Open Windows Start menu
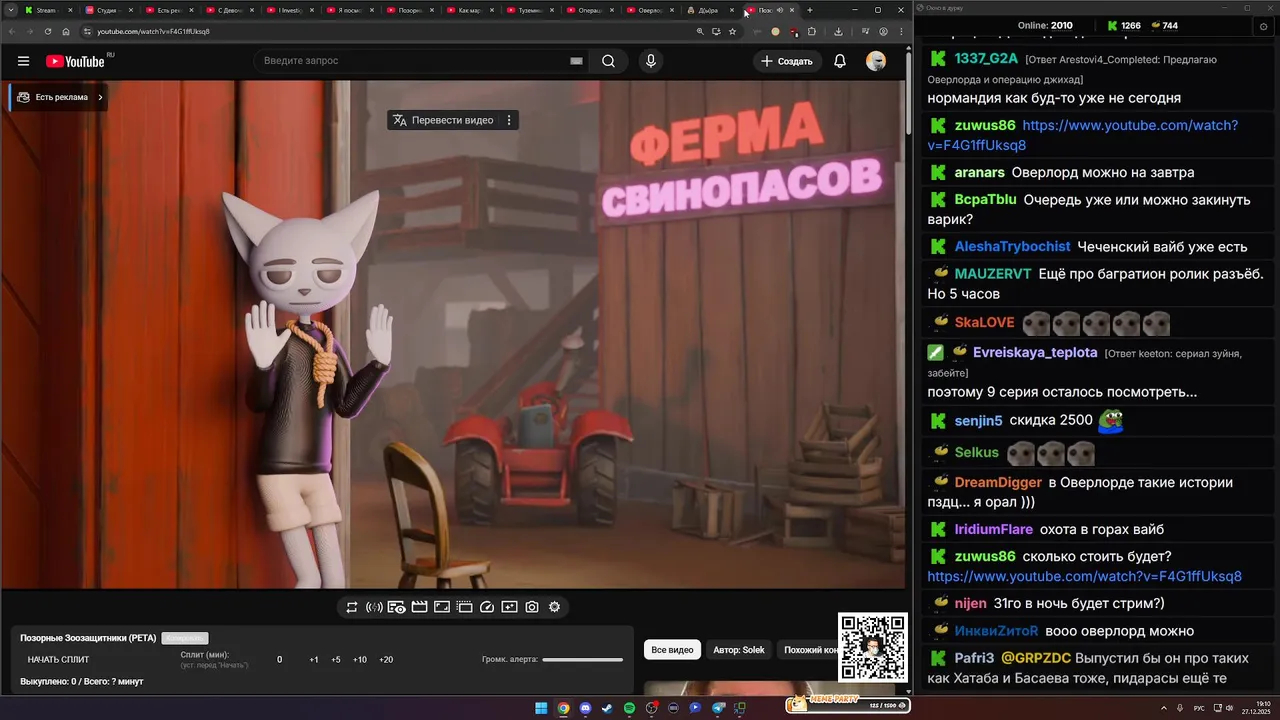Screen dimensions: 1280x720 (x=541, y=708)
